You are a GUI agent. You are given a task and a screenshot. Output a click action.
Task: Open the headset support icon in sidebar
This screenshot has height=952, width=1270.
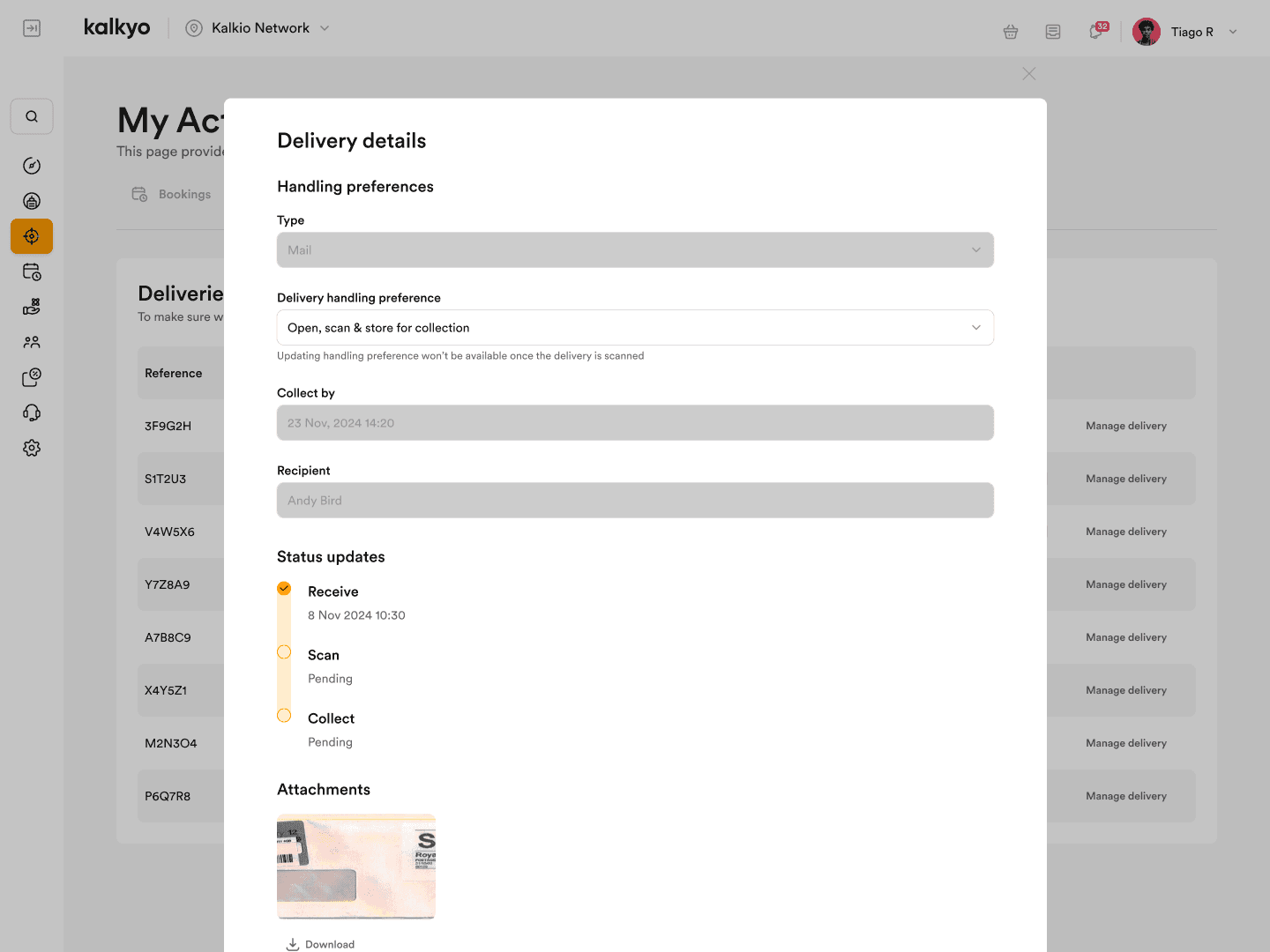pyautogui.click(x=32, y=413)
